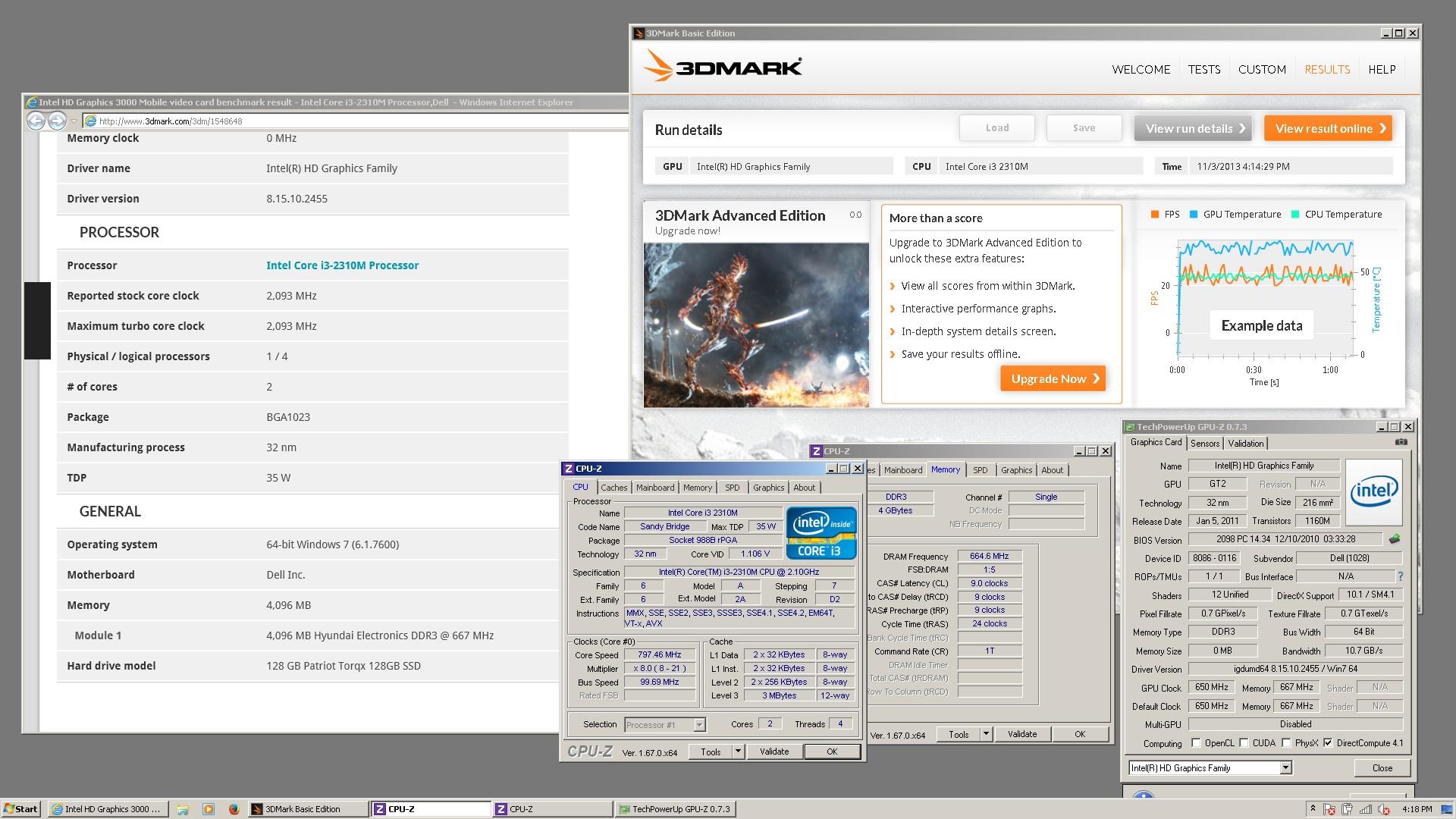Switch to the Mainboard tab in front CPU-Z
The image size is (1456, 819).
(655, 488)
